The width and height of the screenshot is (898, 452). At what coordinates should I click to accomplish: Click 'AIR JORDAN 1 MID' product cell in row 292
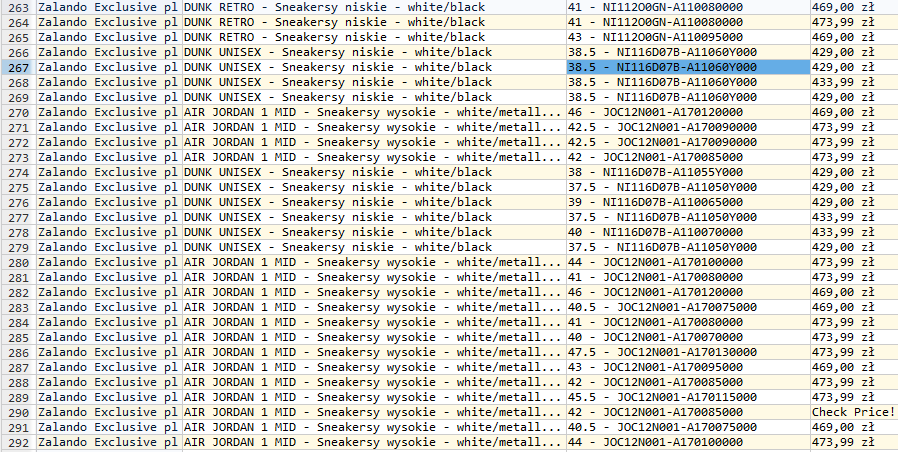(375, 442)
